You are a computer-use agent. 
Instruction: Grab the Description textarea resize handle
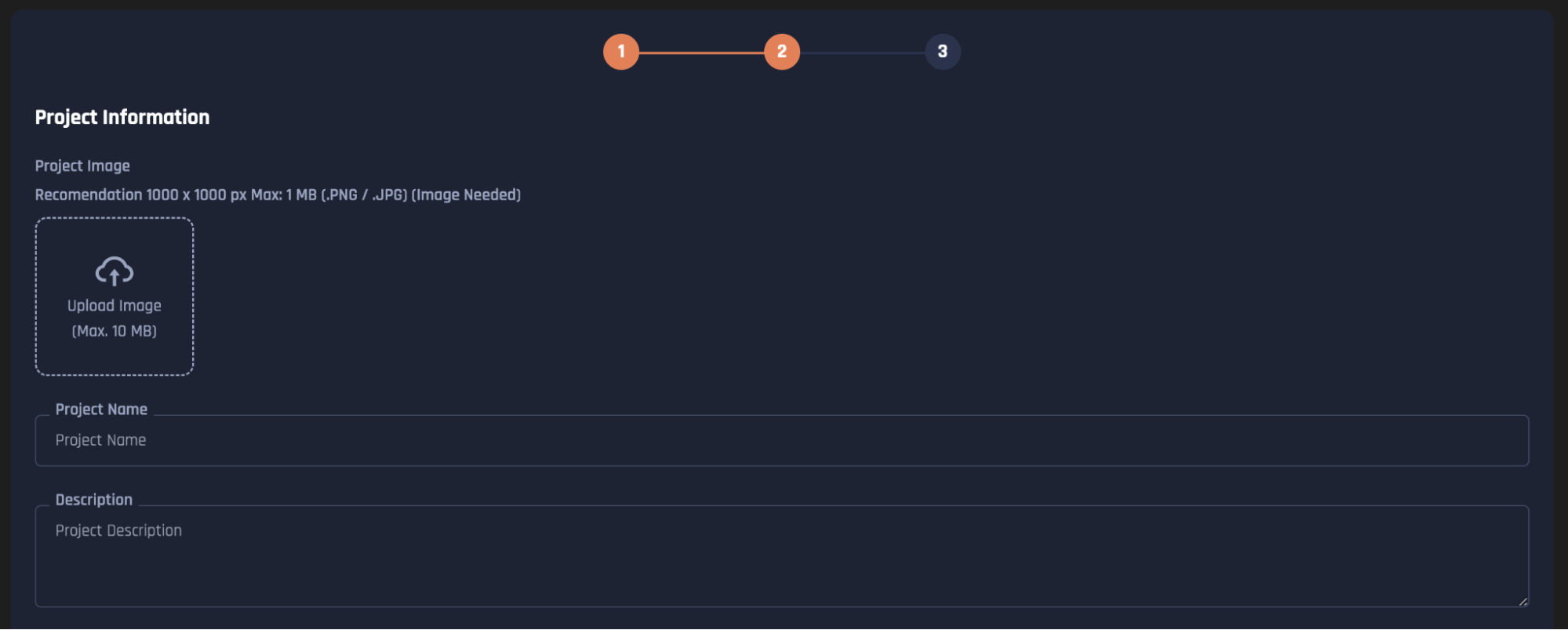point(1523,601)
